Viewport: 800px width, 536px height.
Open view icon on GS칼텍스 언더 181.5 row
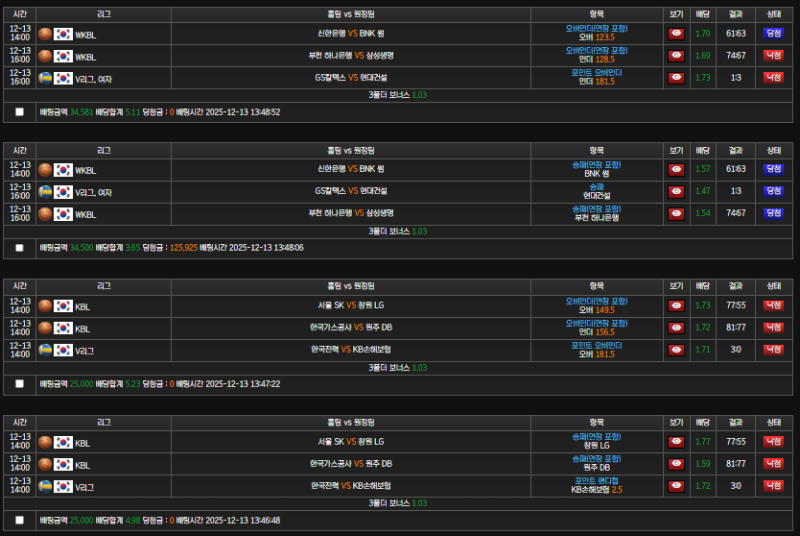pyautogui.click(x=676, y=77)
